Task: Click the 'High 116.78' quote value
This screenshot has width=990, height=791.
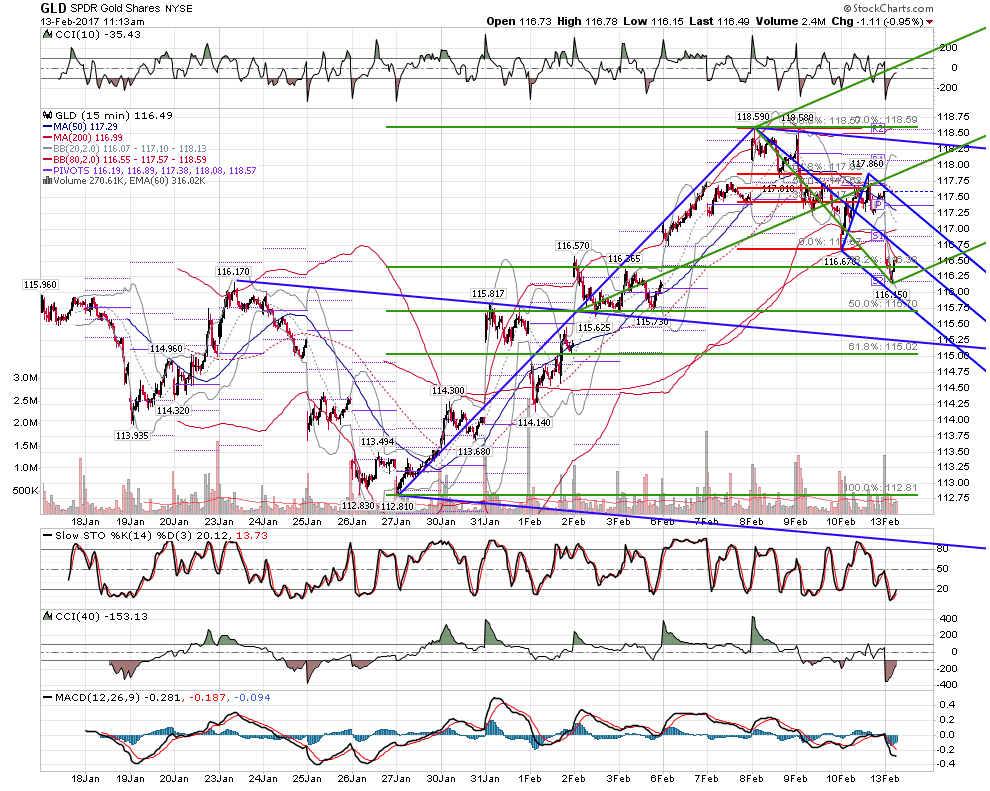Action: [587, 21]
